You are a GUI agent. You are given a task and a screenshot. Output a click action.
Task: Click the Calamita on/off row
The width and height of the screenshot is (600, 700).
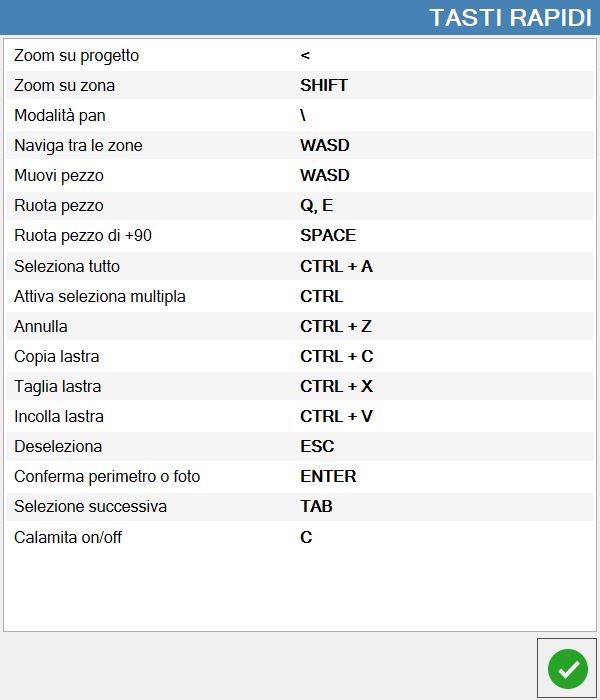[x=300, y=537]
